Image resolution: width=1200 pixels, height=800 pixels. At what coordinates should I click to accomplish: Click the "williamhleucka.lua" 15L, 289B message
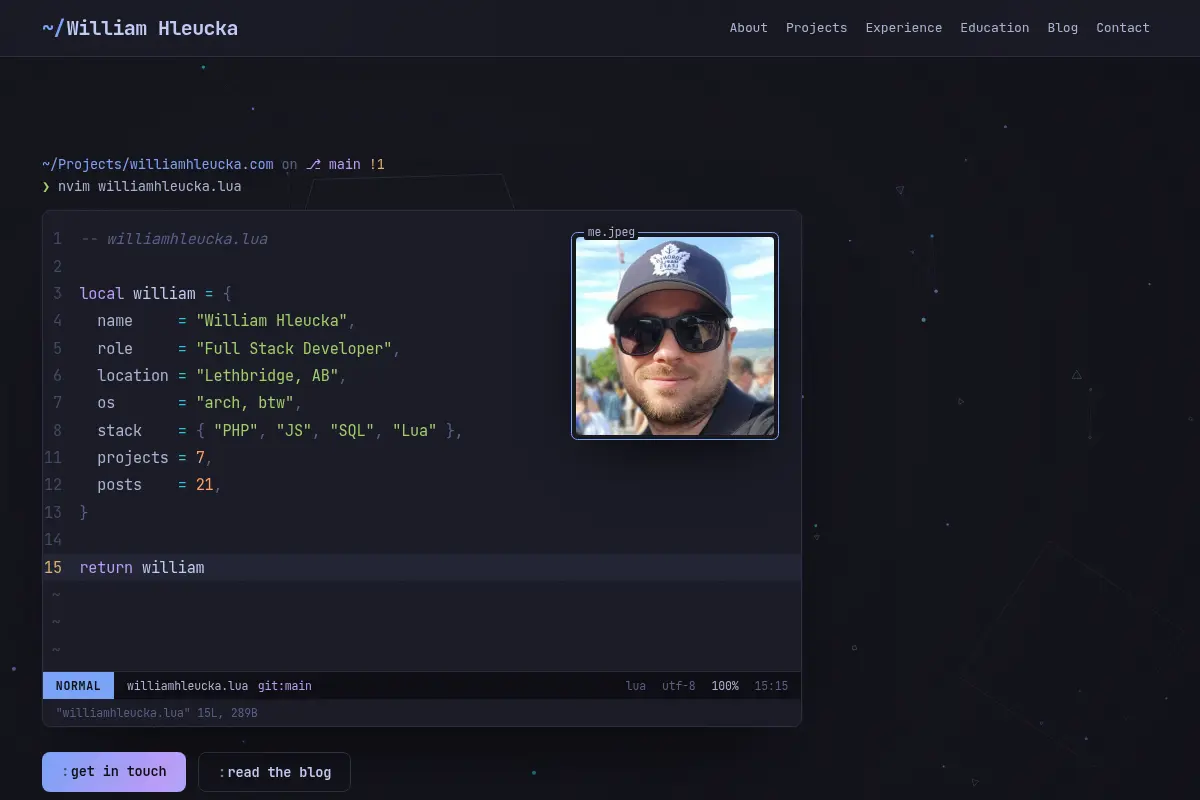(x=157, y=713)
